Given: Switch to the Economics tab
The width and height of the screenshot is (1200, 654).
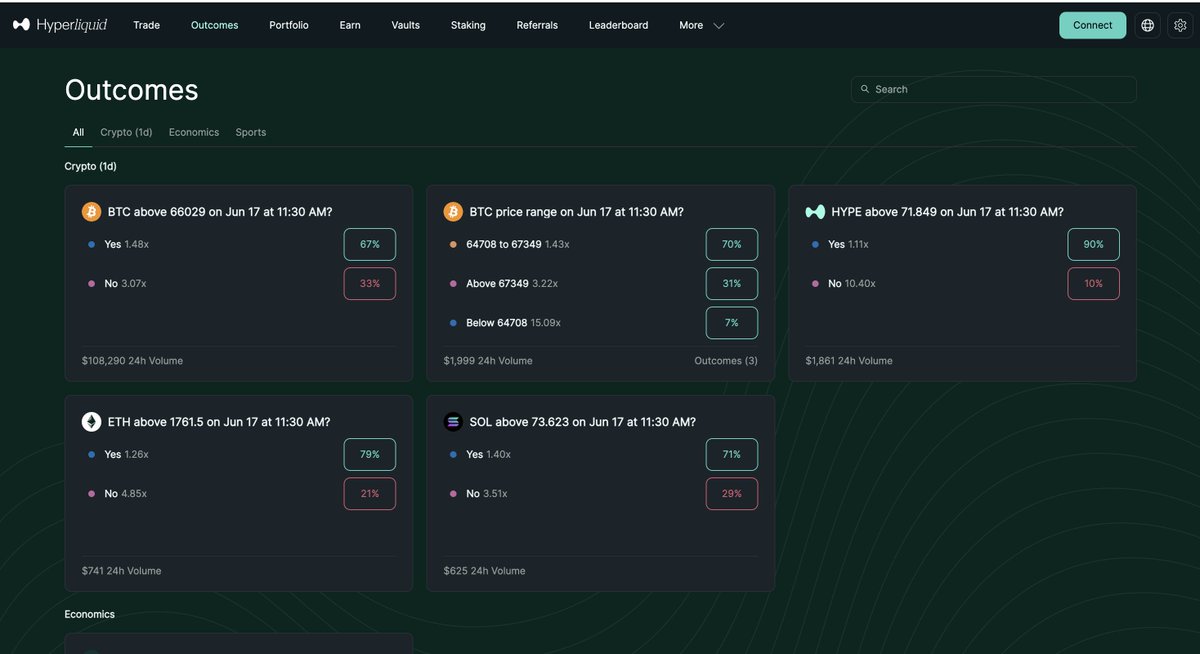Looking at the screenshot, I should [x=194, y=132].
